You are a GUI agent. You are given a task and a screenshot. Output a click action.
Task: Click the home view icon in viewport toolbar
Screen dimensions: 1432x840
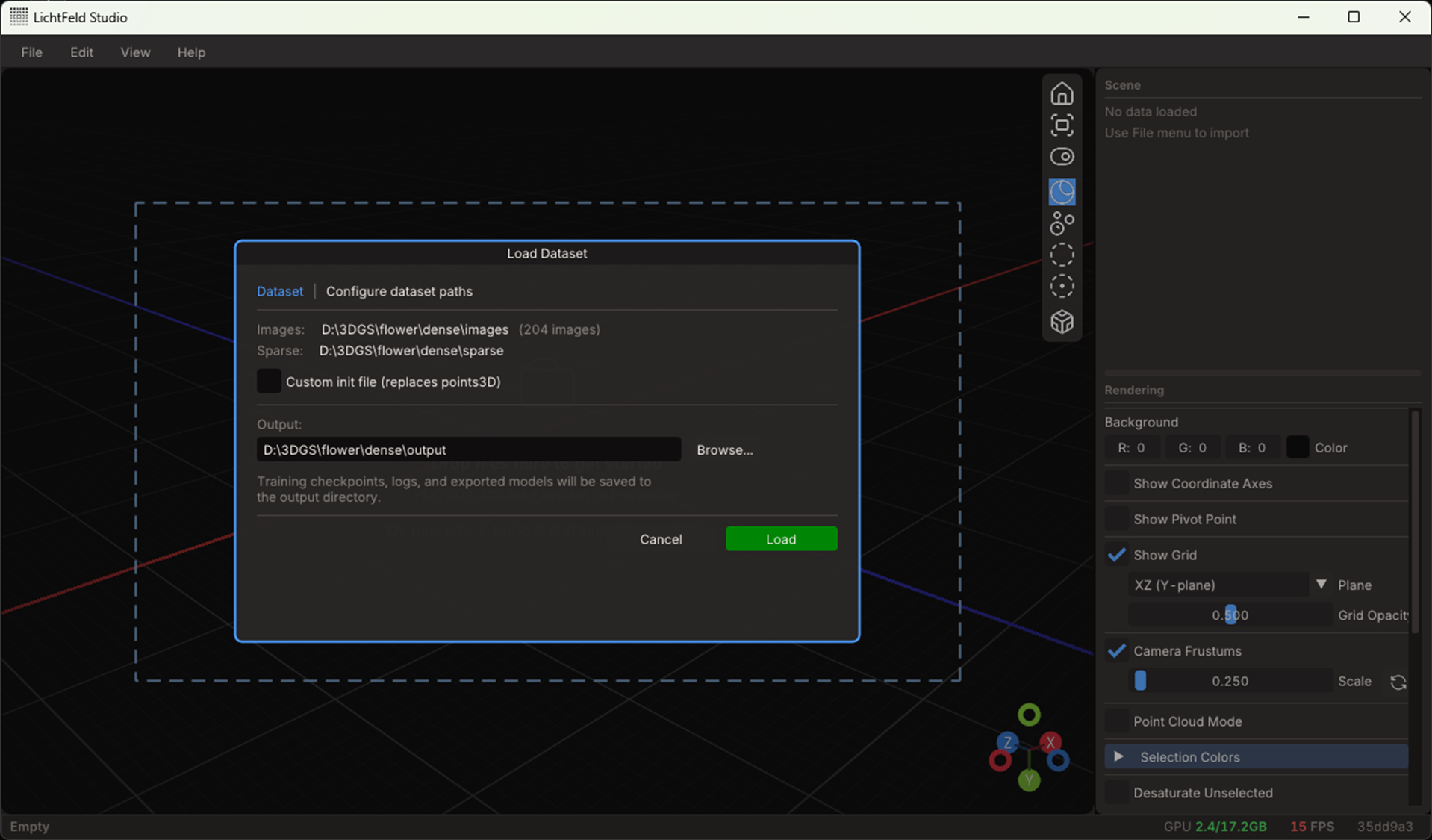(x=1062, y=94)
